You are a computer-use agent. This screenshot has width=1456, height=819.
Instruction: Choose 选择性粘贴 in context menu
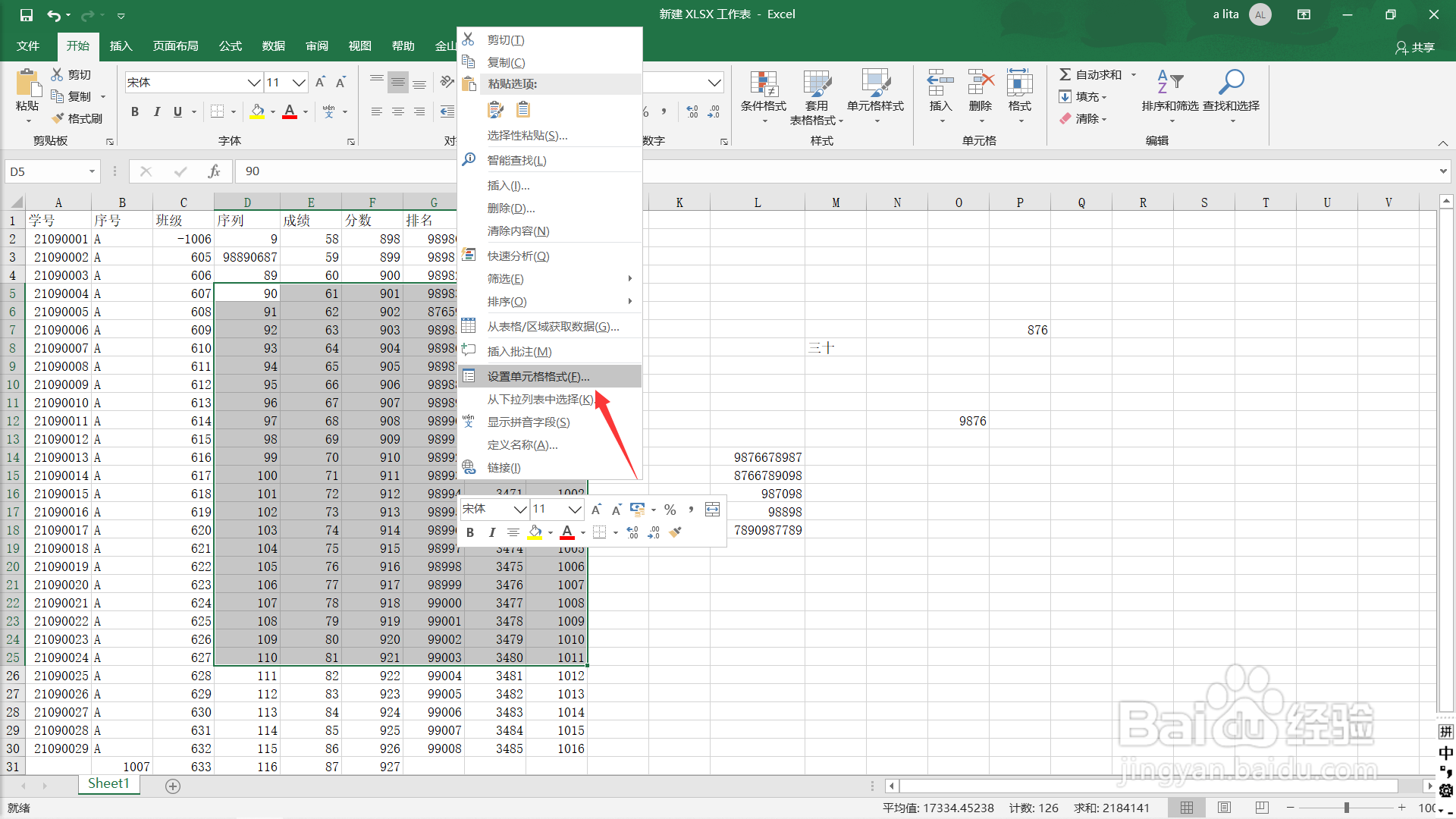coord(527,136)
